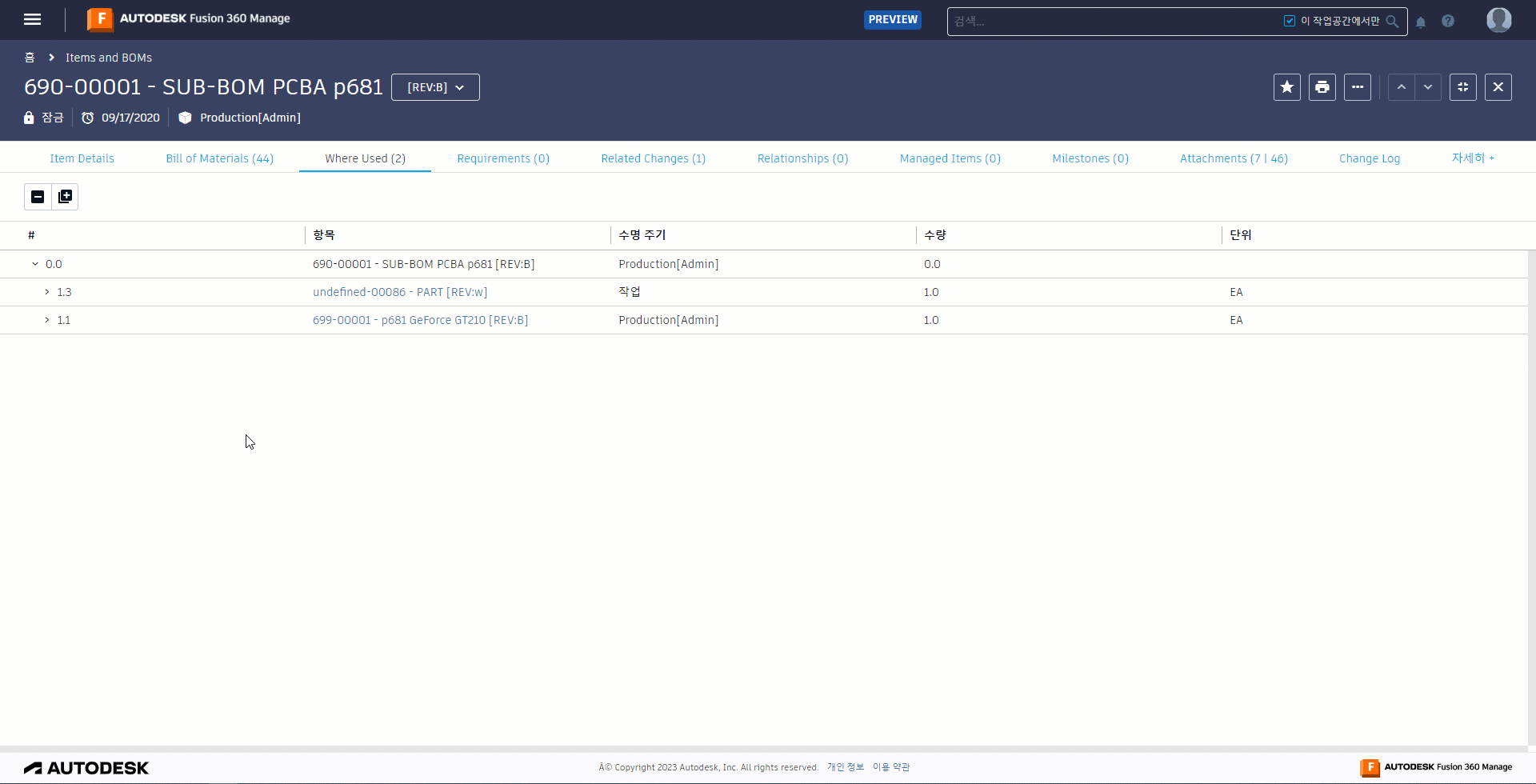The image size is (1536, 784).
Task: Click the clock icon next to 09/17/2020
Action: 88,118
